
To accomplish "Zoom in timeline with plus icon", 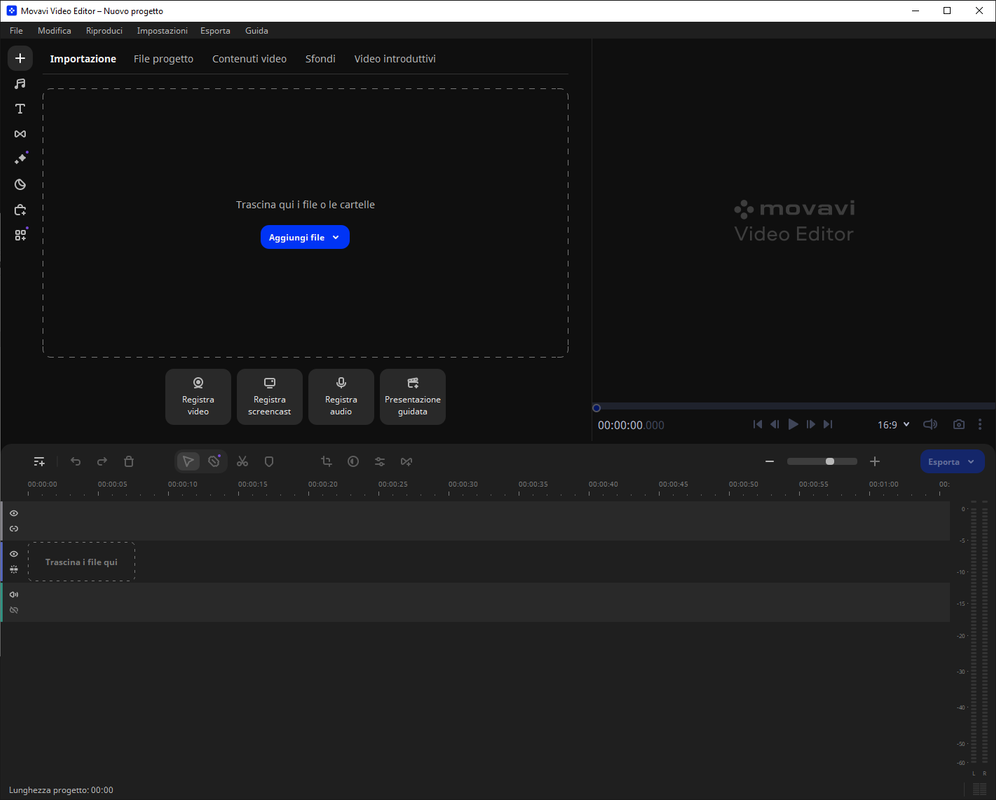I will pos(875,461).
